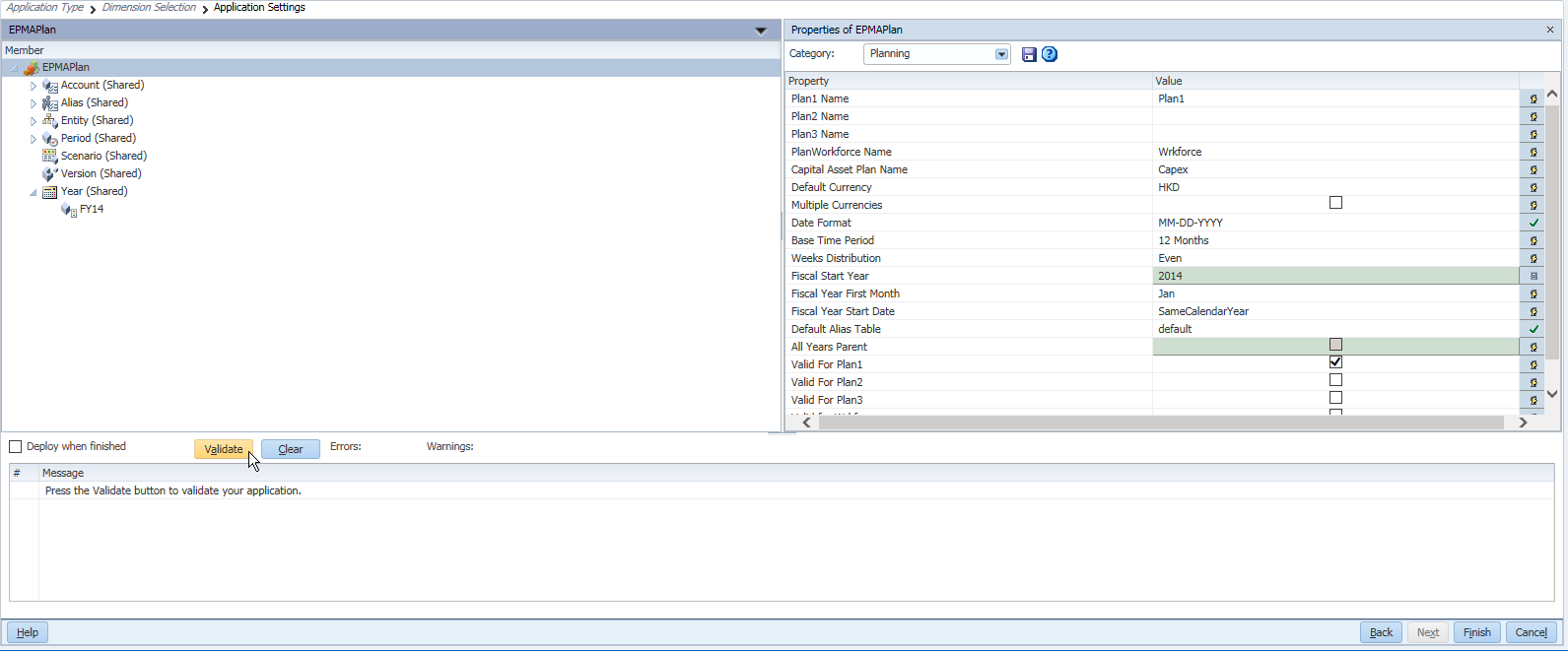Expand the Entity (Shared) node
The width and height of the screenshot is (1568, 651).
[x=34, y=121]
